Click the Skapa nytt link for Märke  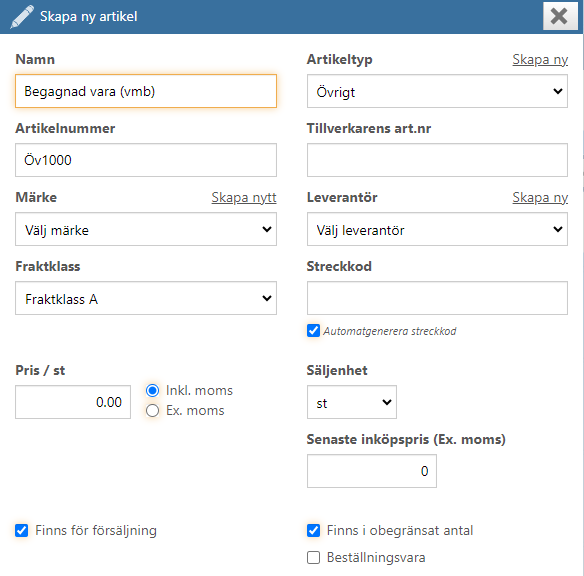(244, 197)
